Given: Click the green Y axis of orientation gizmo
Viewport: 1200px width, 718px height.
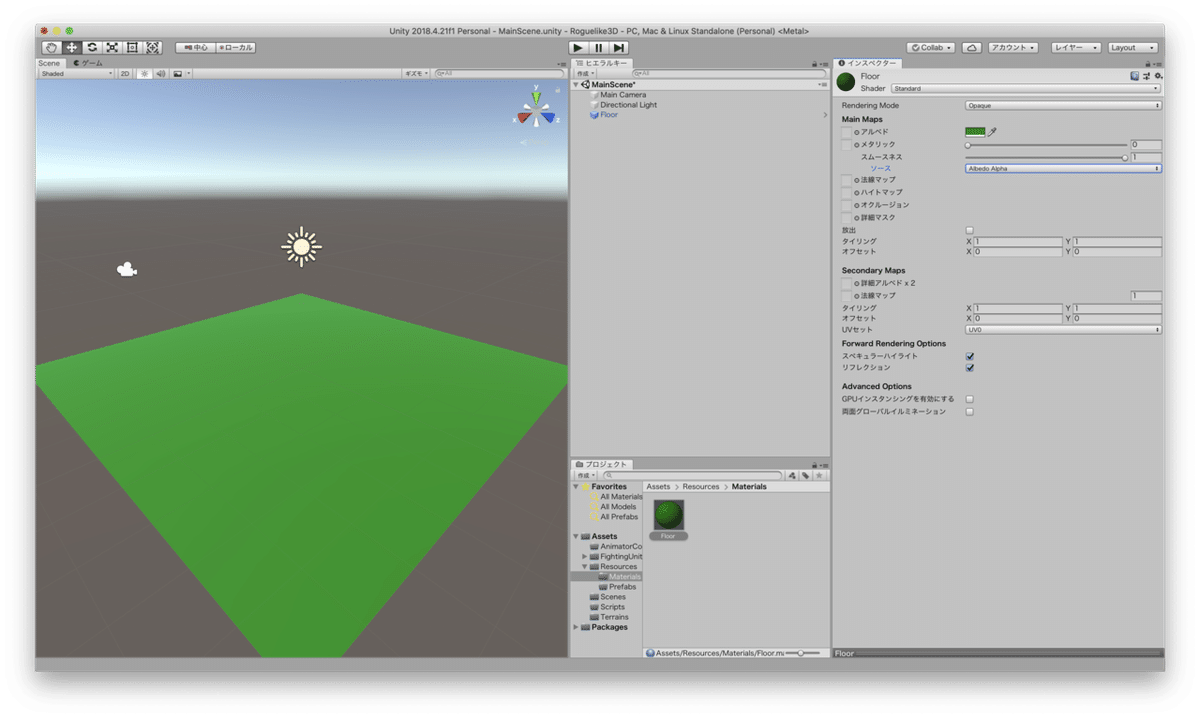Looking at the screenshot, I should (x=536, y=96).
